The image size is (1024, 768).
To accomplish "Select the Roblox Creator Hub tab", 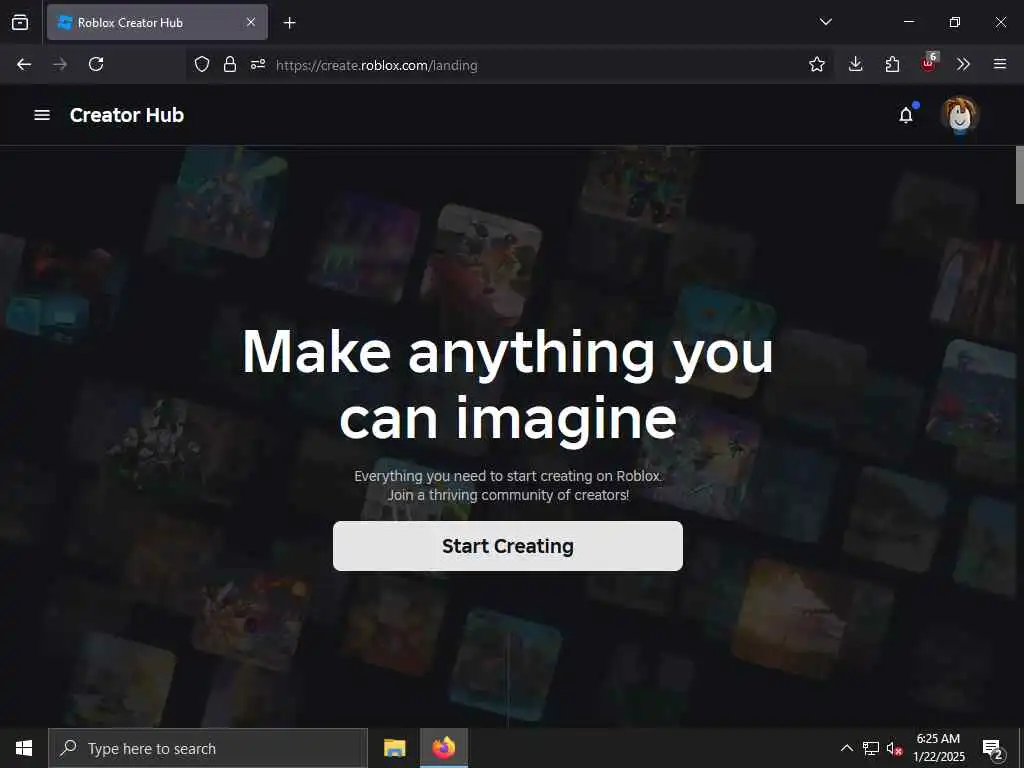I will [157, 22].
